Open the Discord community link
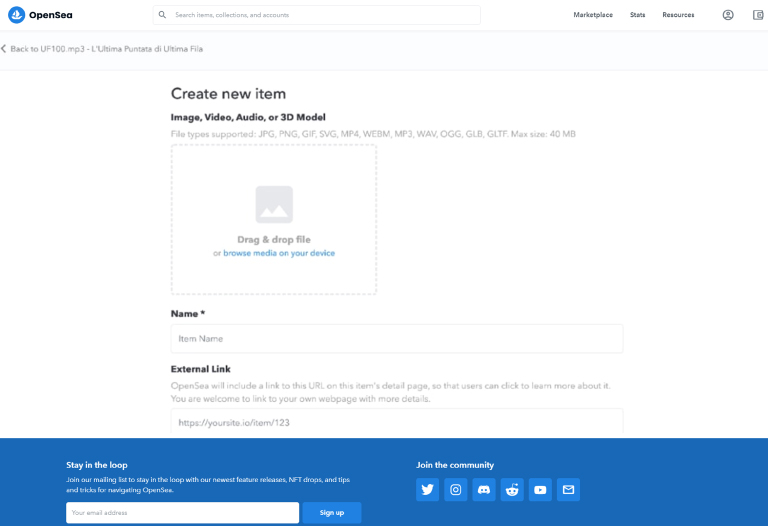Viewport: 768px width, 526px height. coord(484,490)
